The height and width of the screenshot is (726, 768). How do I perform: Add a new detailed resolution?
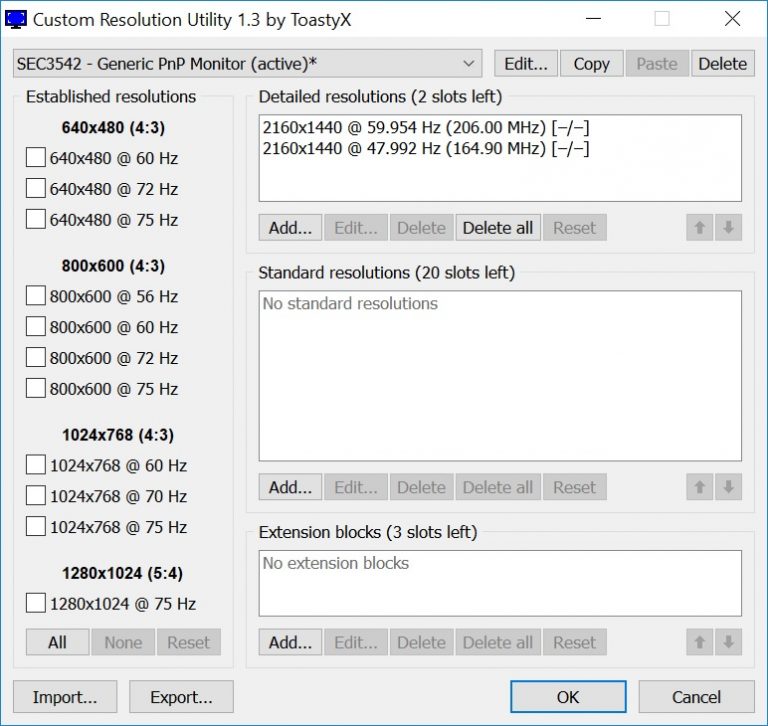pos(290,227)
